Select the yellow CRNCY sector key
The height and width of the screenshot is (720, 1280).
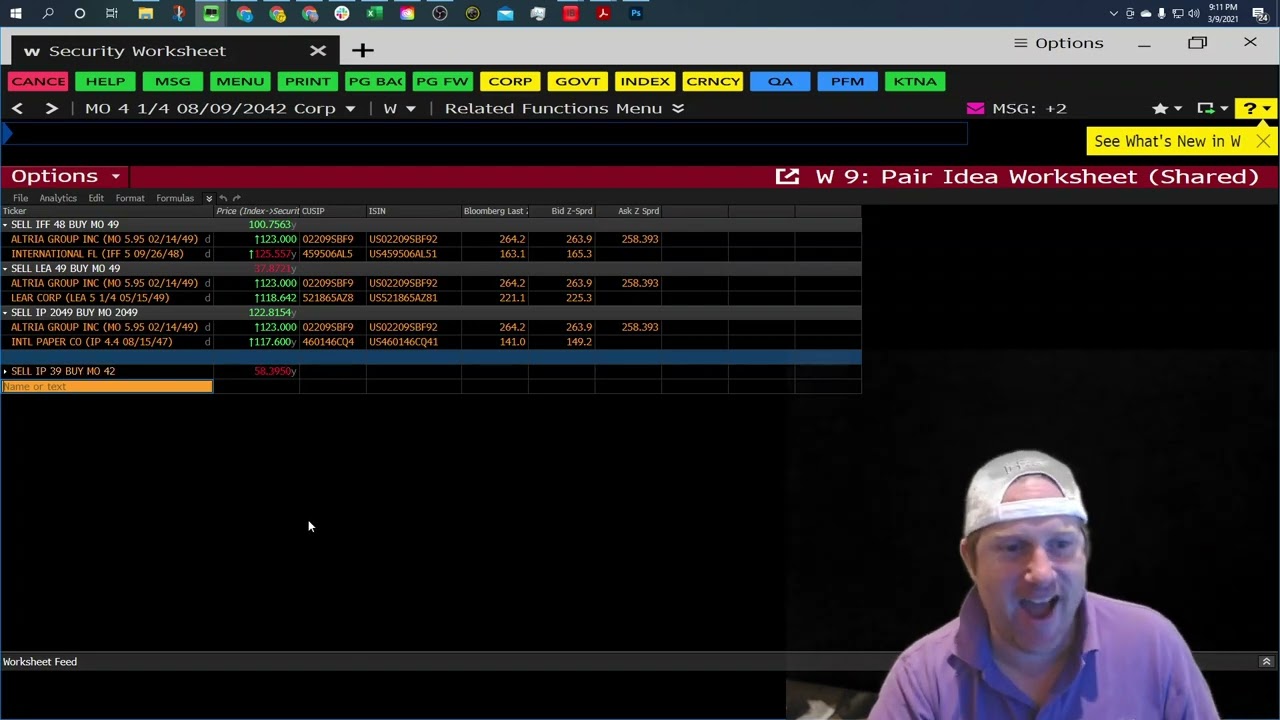pos(713,81)
